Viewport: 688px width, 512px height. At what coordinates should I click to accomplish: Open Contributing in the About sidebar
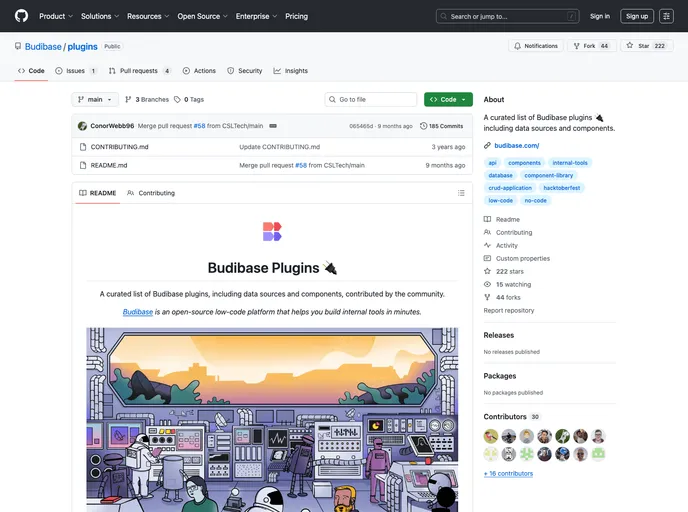coord(508,233)
